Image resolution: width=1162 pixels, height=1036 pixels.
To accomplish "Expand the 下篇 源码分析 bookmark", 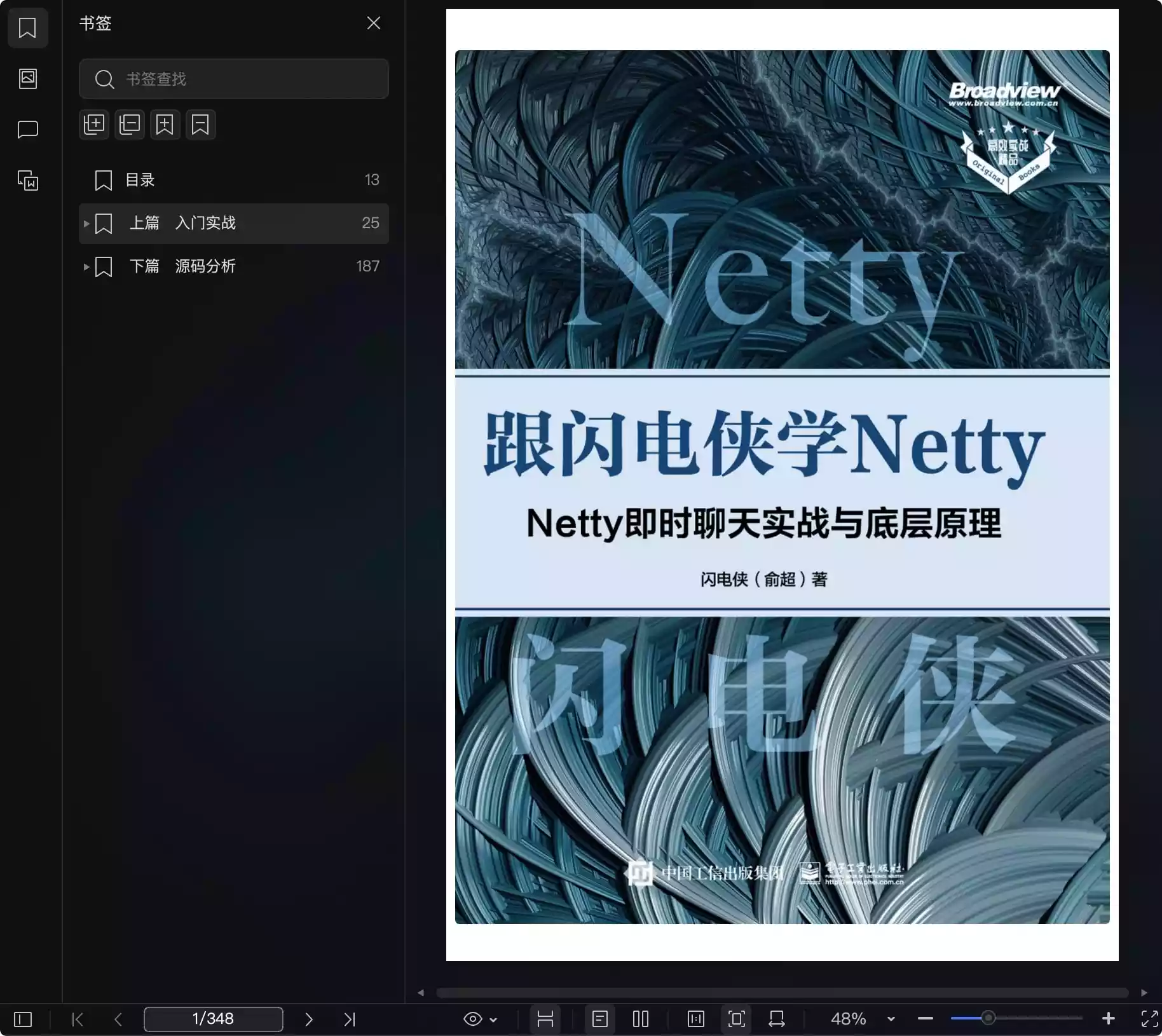I will (x=86, y=267).
